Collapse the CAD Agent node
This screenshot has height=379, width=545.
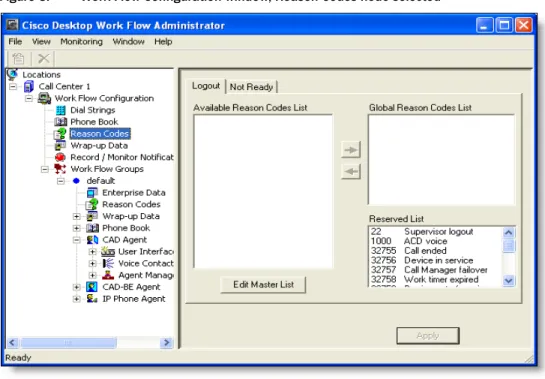[77, 240]
